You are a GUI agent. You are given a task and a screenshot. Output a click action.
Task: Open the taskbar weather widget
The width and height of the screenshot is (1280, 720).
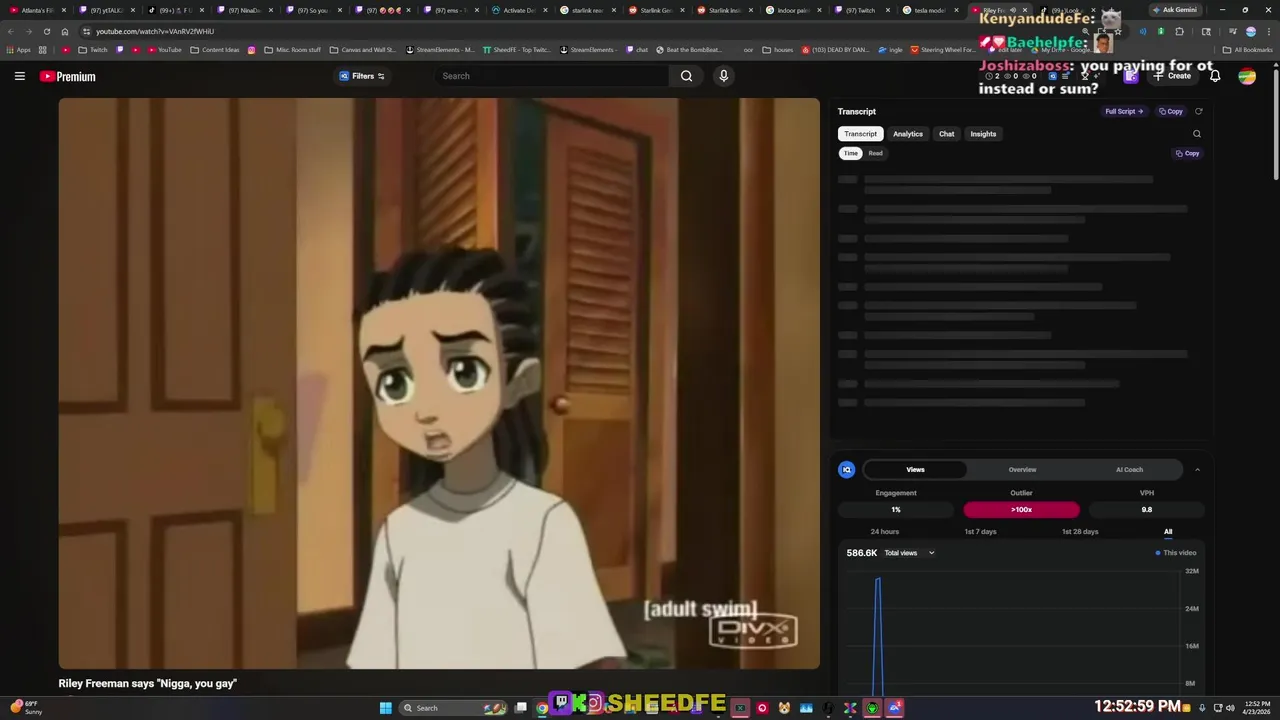click(x=26, y=708)
